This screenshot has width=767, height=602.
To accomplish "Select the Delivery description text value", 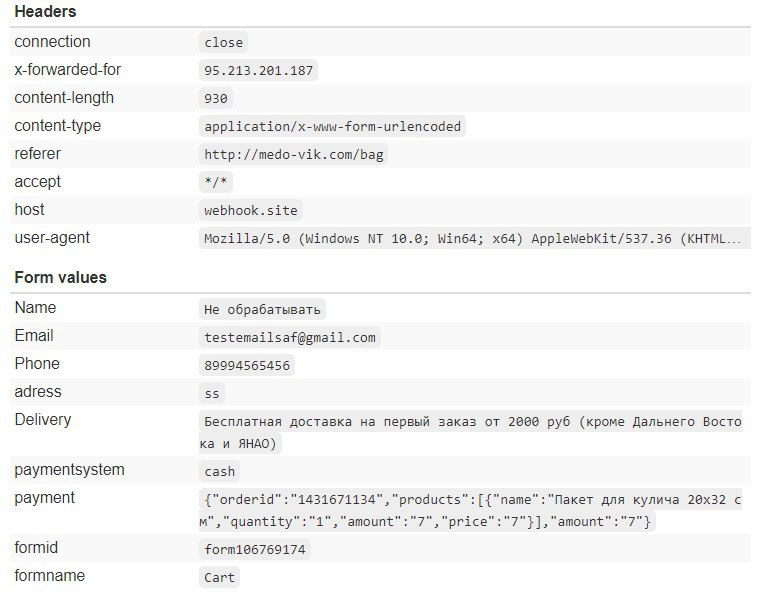I will [471, 432].
